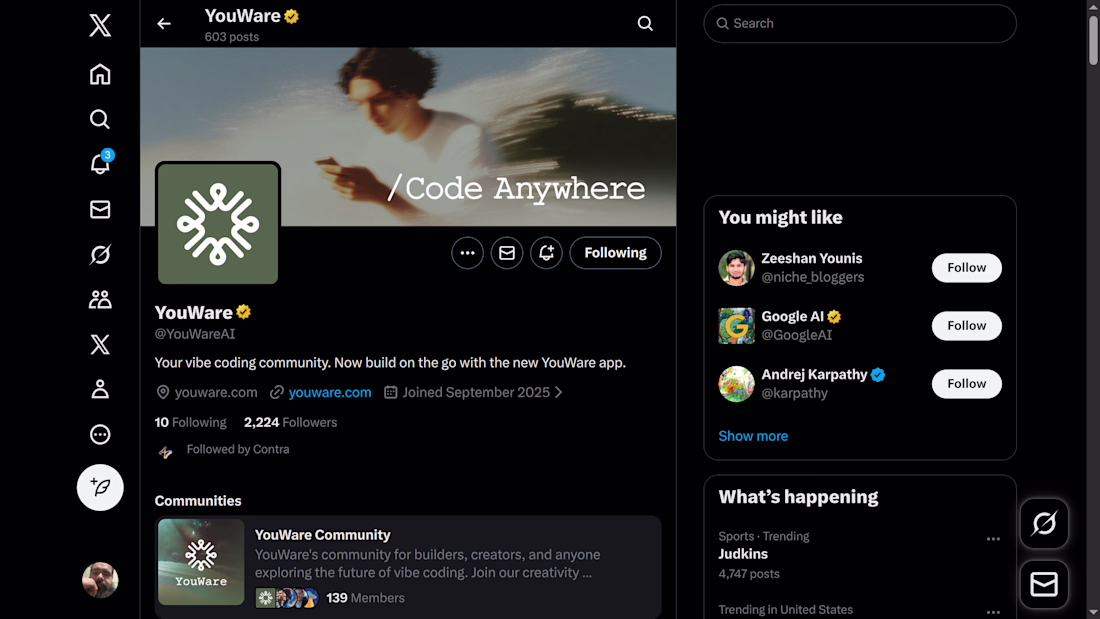Open YouWare profile picture
1100x619 pixels.
point(217,223)
